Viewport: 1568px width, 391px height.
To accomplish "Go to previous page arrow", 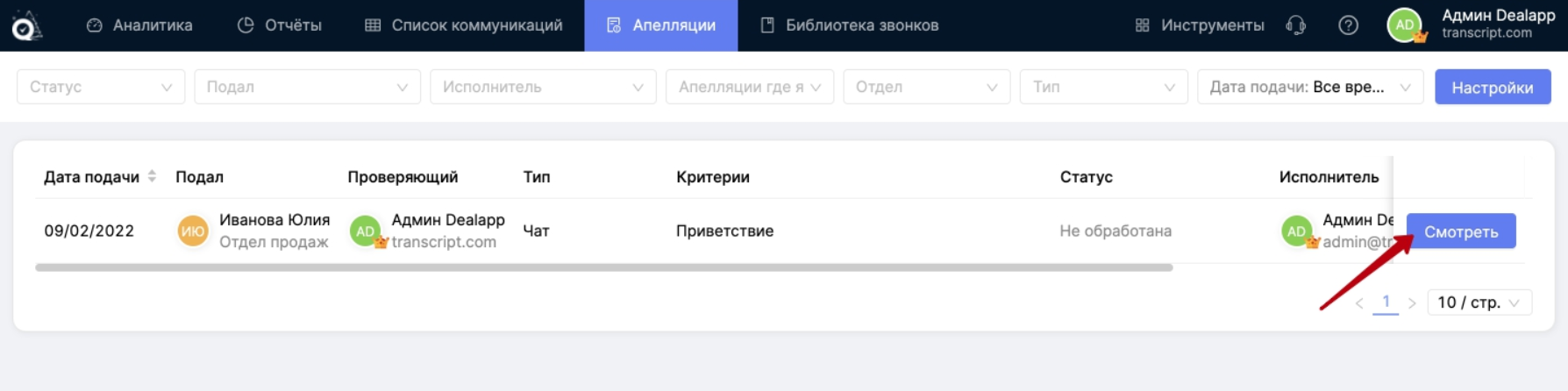I will tap(1359, 303).
